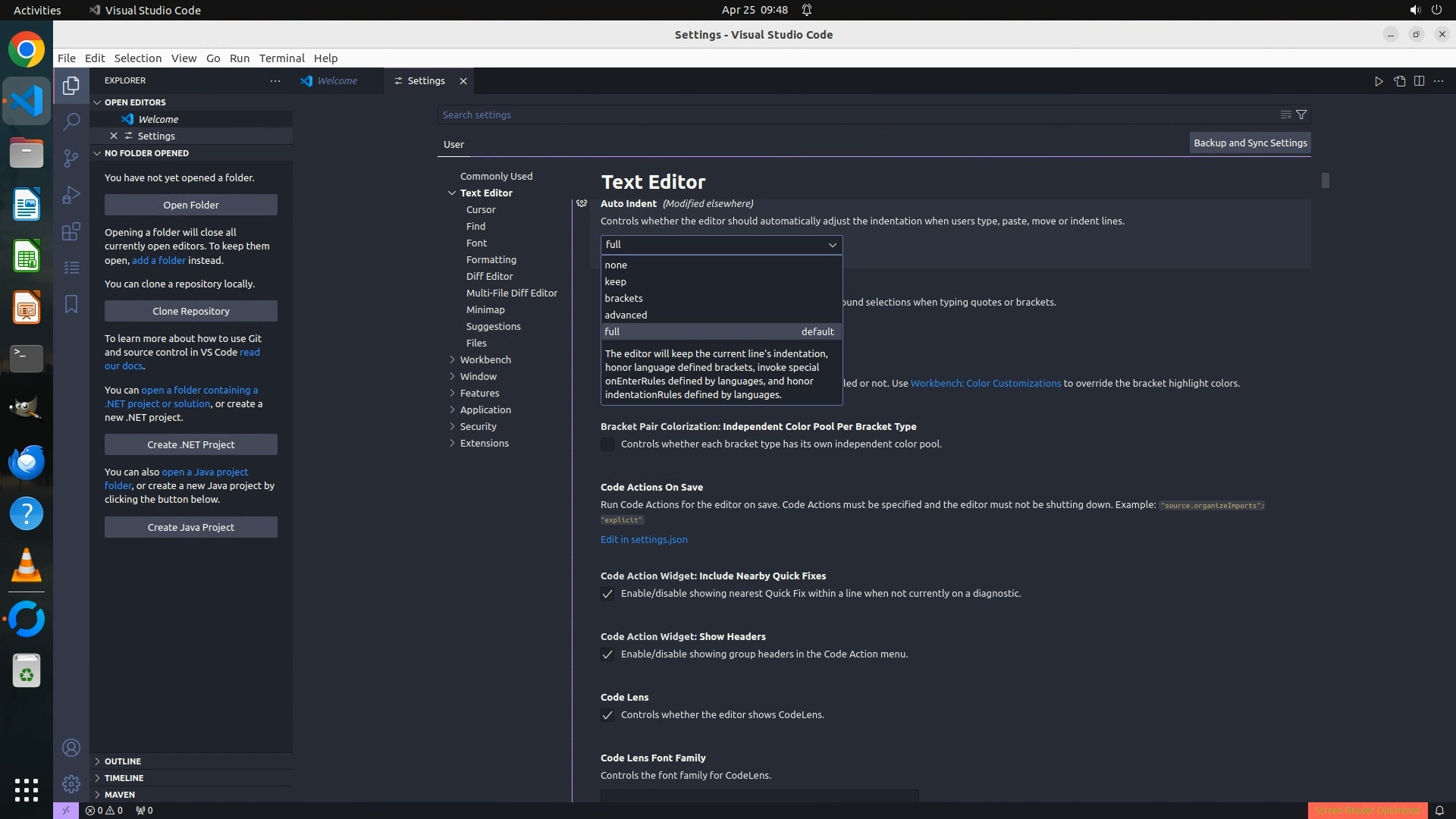Enable Independent Color Pool Per Bracket Type
Image resolution: width=1456 pixels, height=819 pixels.
point(607,444)
